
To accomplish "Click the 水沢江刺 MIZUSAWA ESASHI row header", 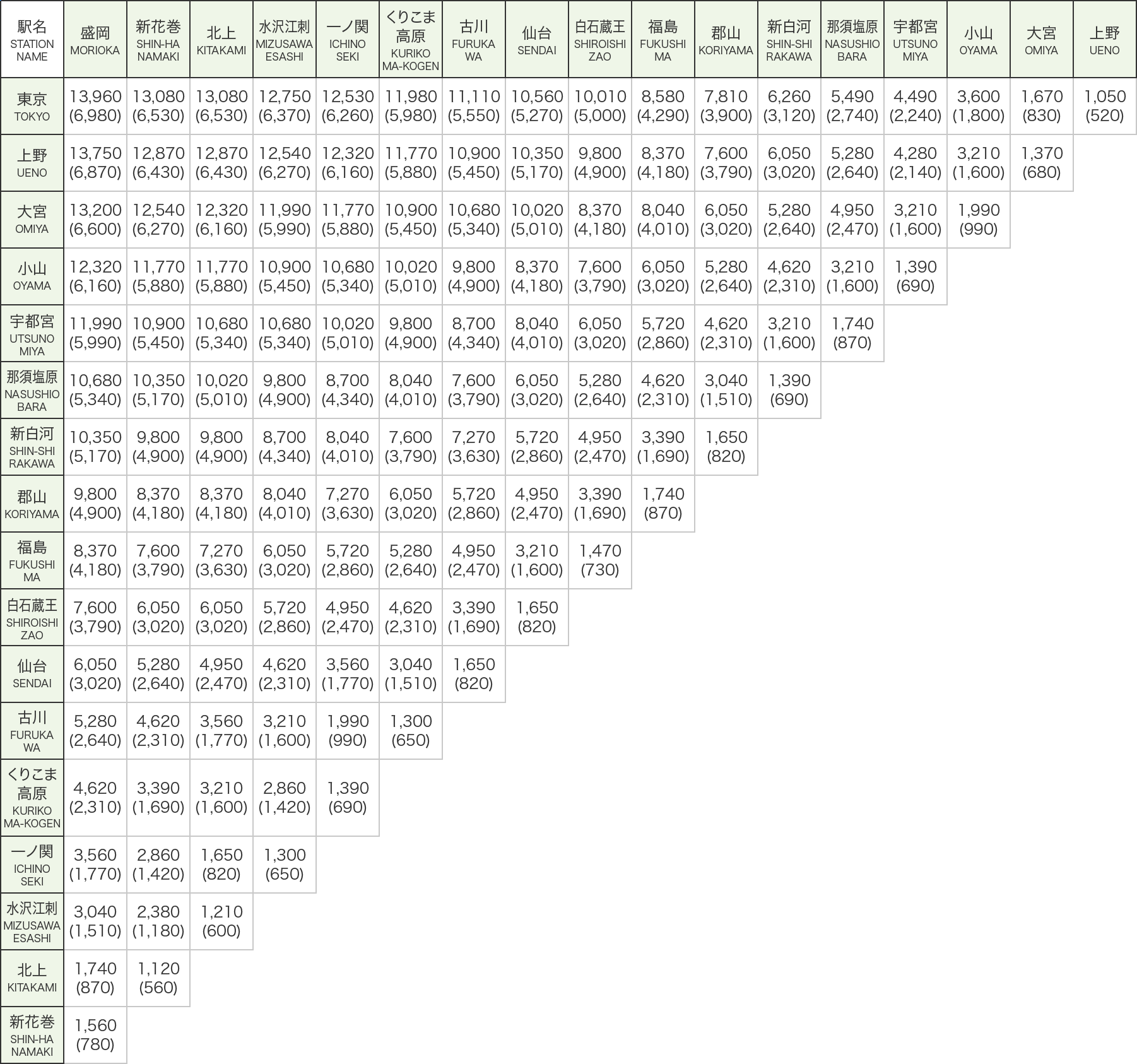I will pyautogui.click(x=32, y=921).
